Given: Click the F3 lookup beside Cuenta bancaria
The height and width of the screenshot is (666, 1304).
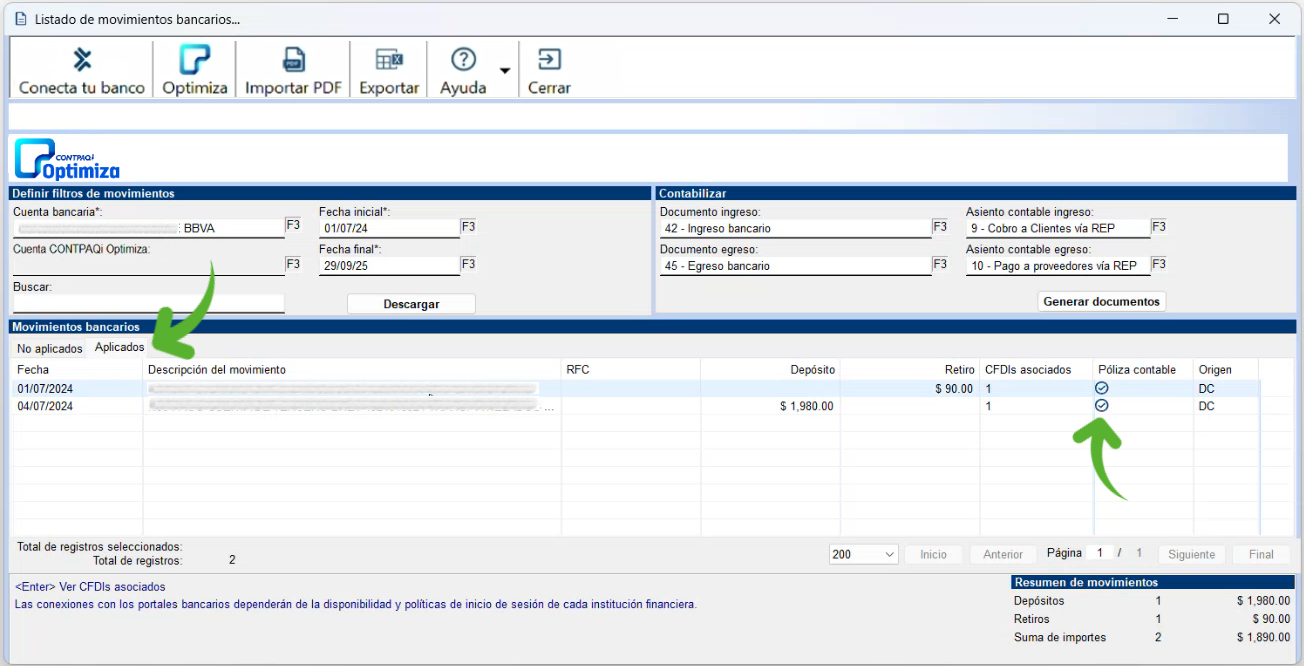Looking at the screenshot, I should 293,226.
